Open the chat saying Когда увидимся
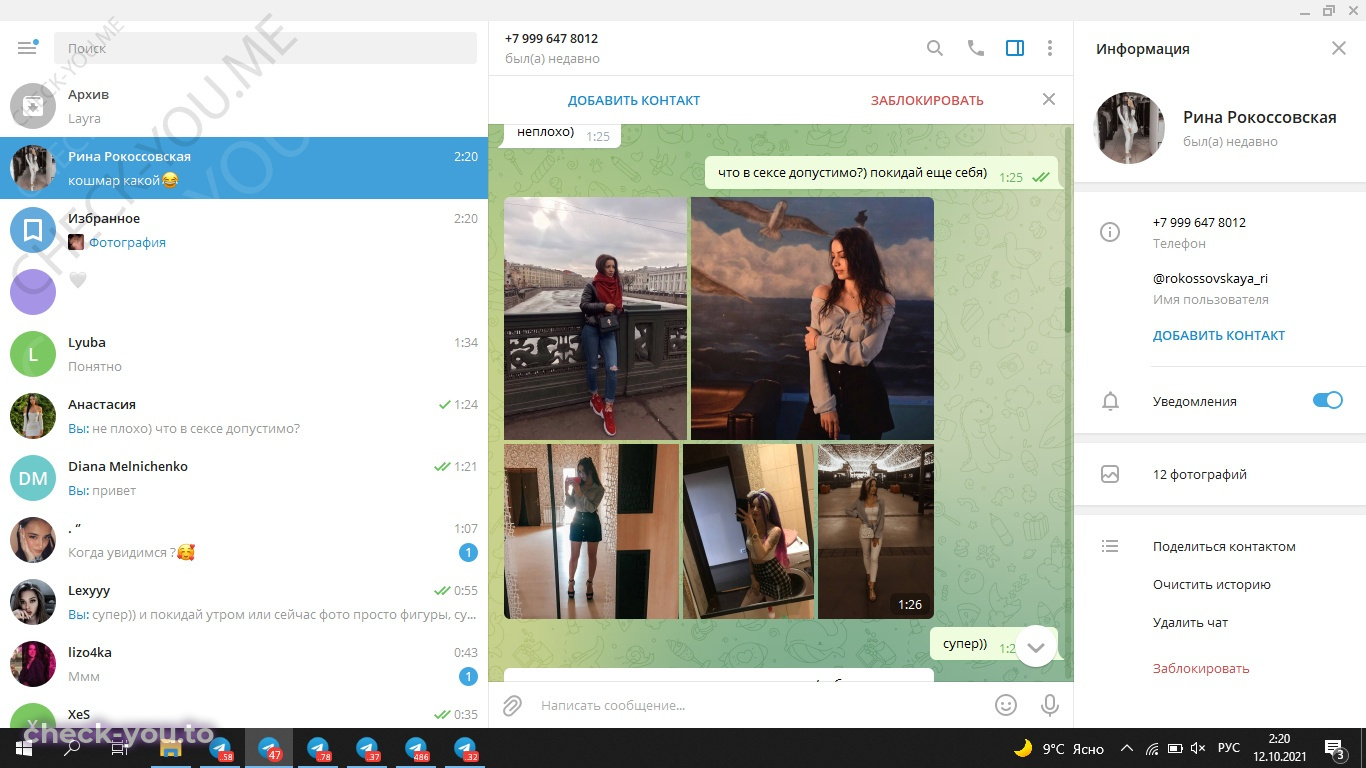This screenshot has height=768, width=1366. (244, 540)
